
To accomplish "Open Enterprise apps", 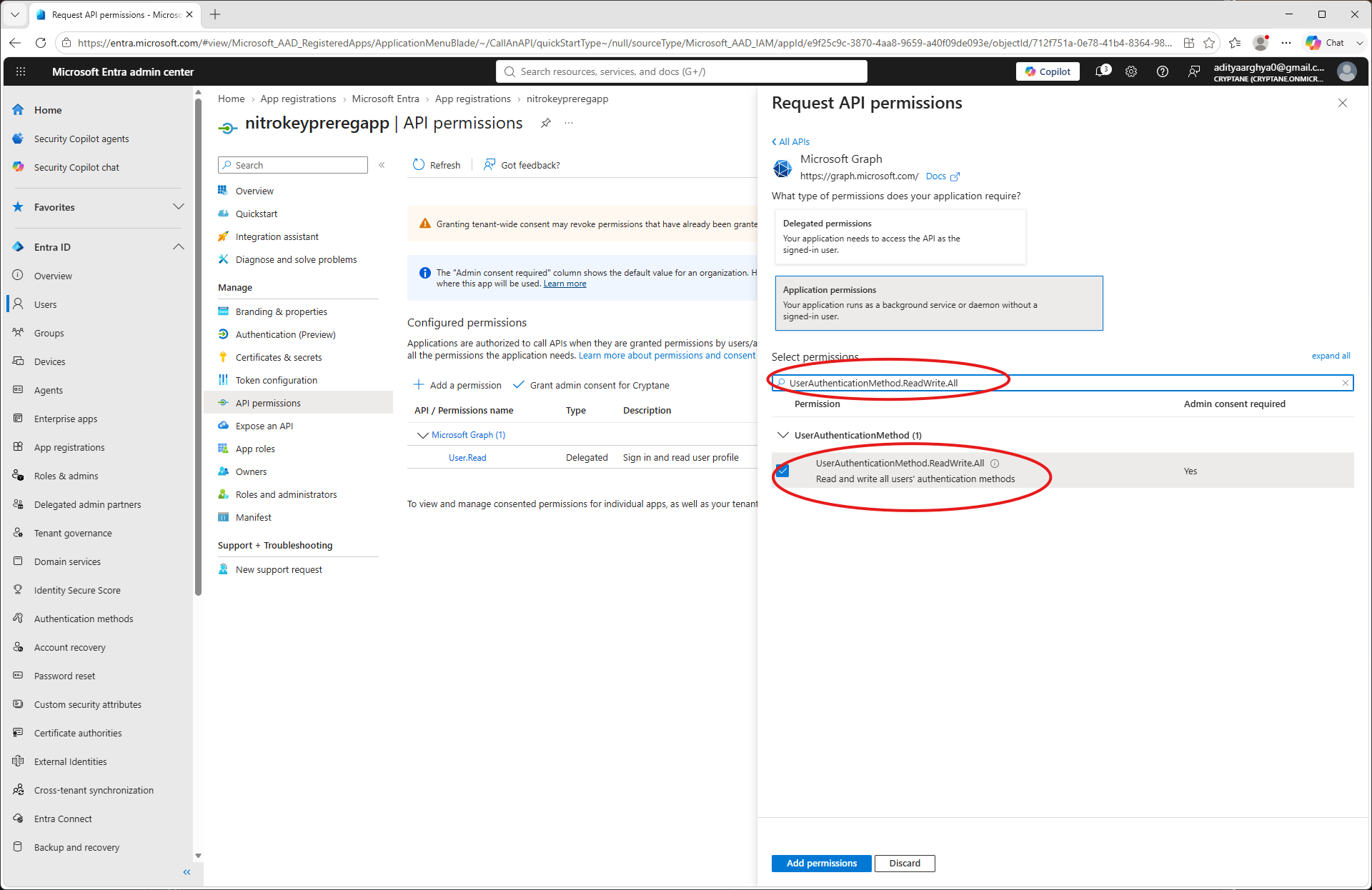I will (66, 419).
